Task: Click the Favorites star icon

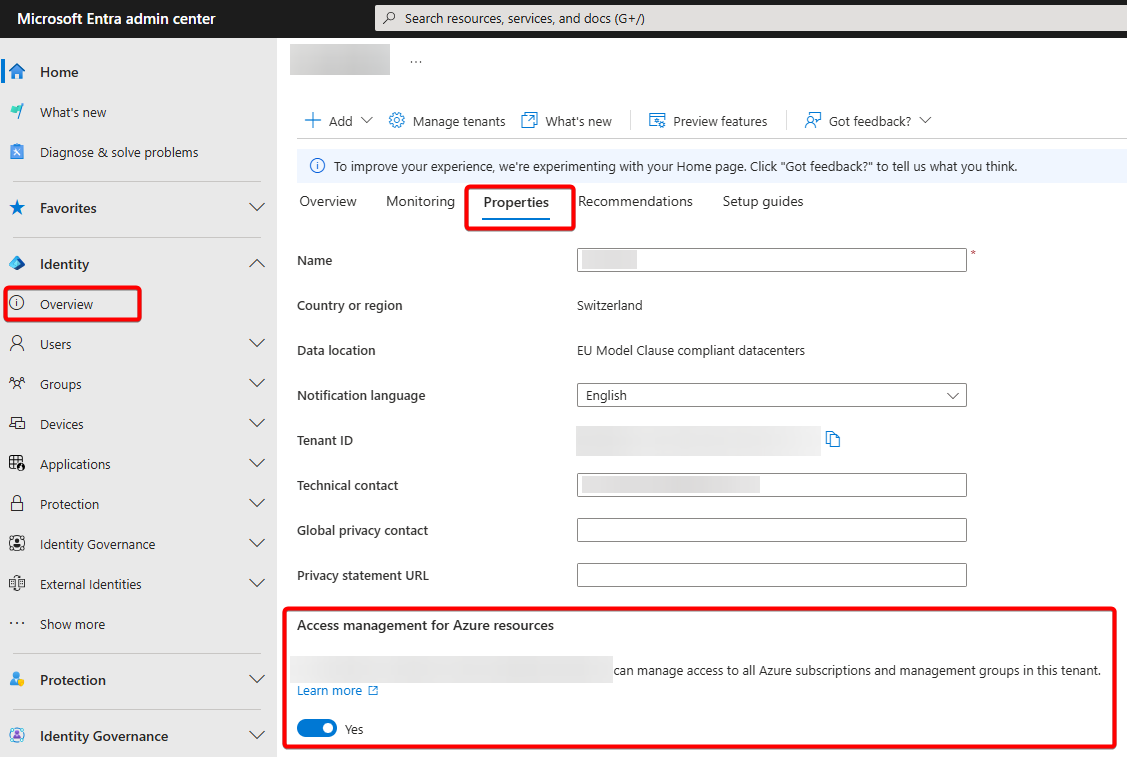Action: click(x=17, y=208)
